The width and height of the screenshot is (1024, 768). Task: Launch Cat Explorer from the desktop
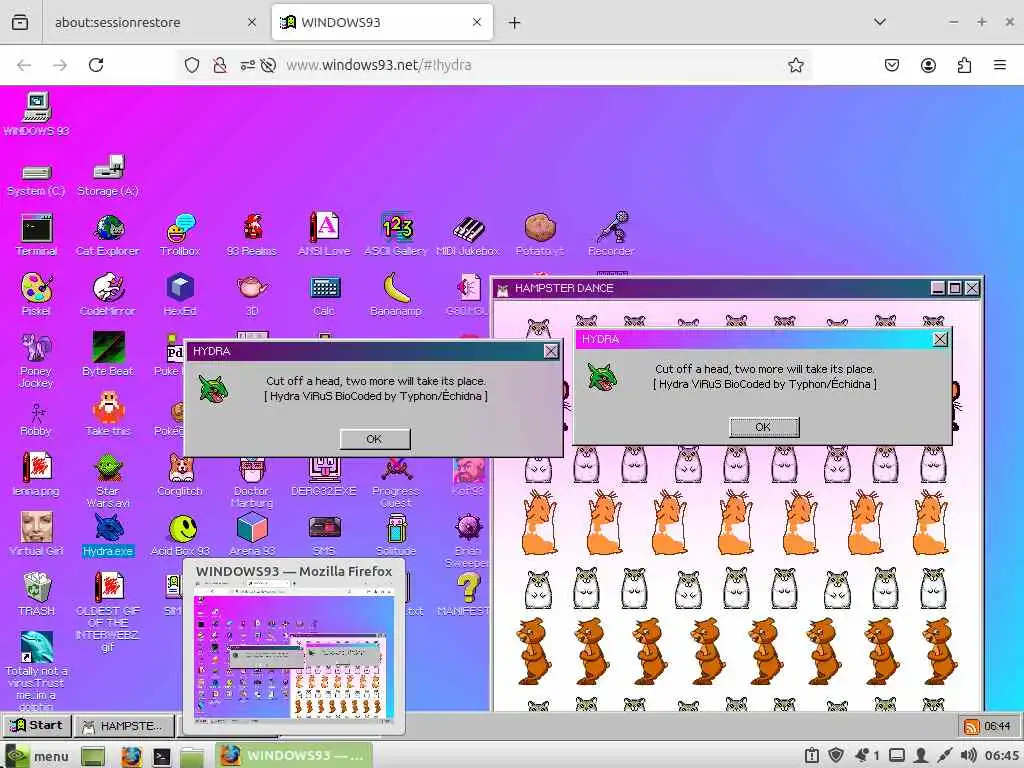pyautogui.click(x=108, y=234)
